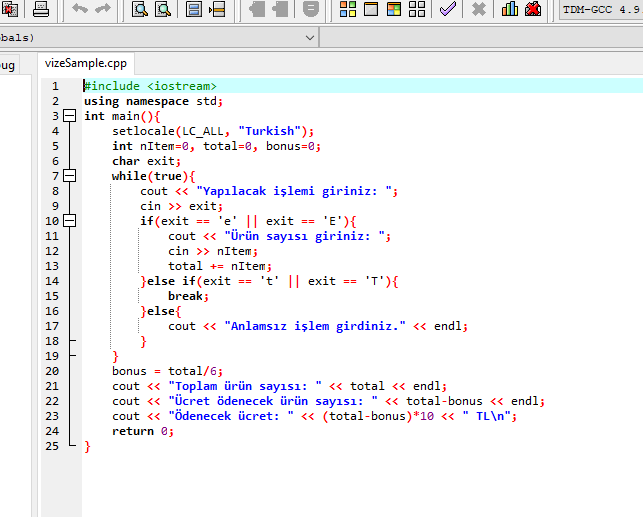Select the vizeSample.cpp editor tab

[x=86, y=63]
